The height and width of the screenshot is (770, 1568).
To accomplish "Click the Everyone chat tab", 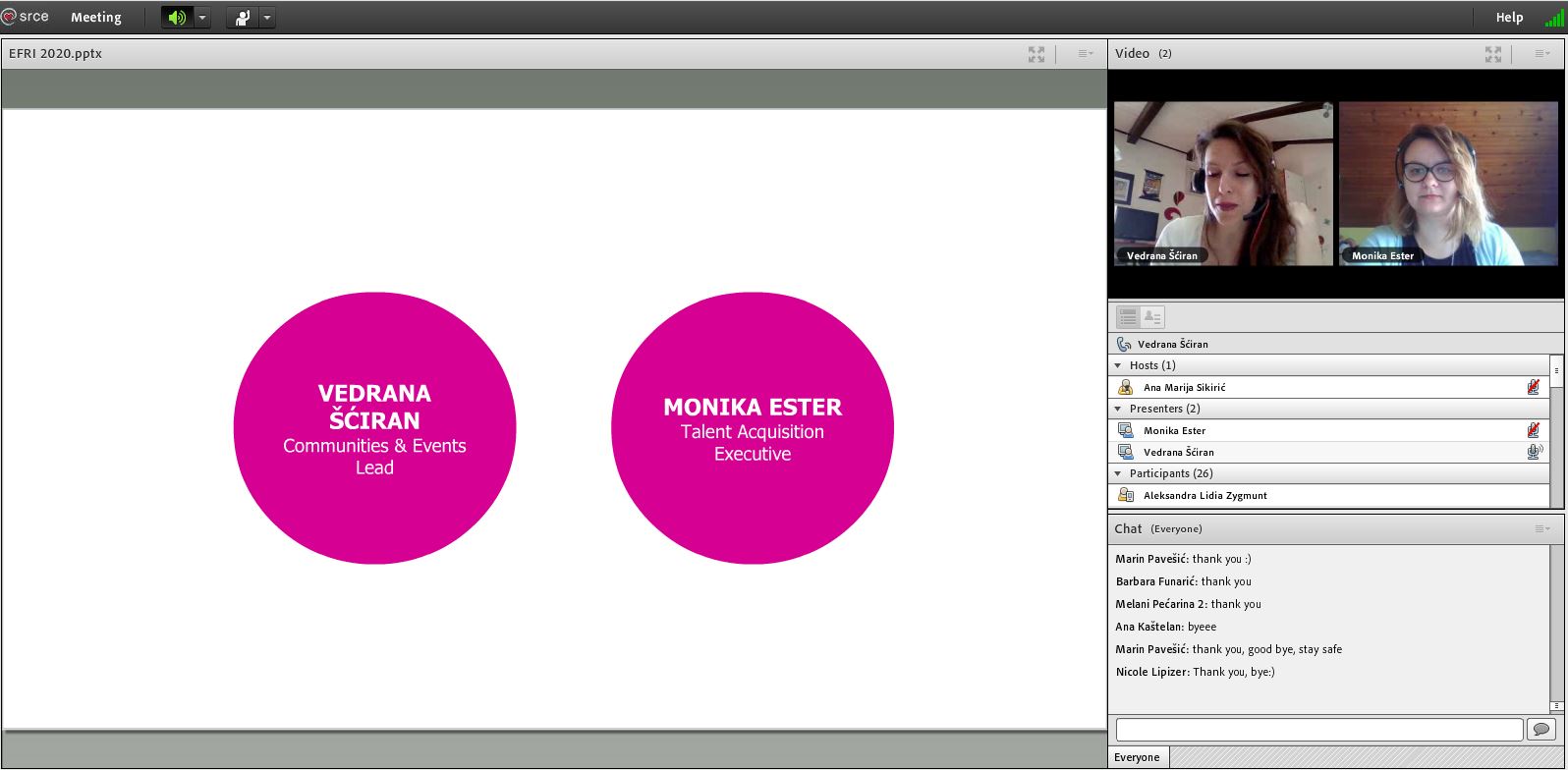I will click(1137, 757).
